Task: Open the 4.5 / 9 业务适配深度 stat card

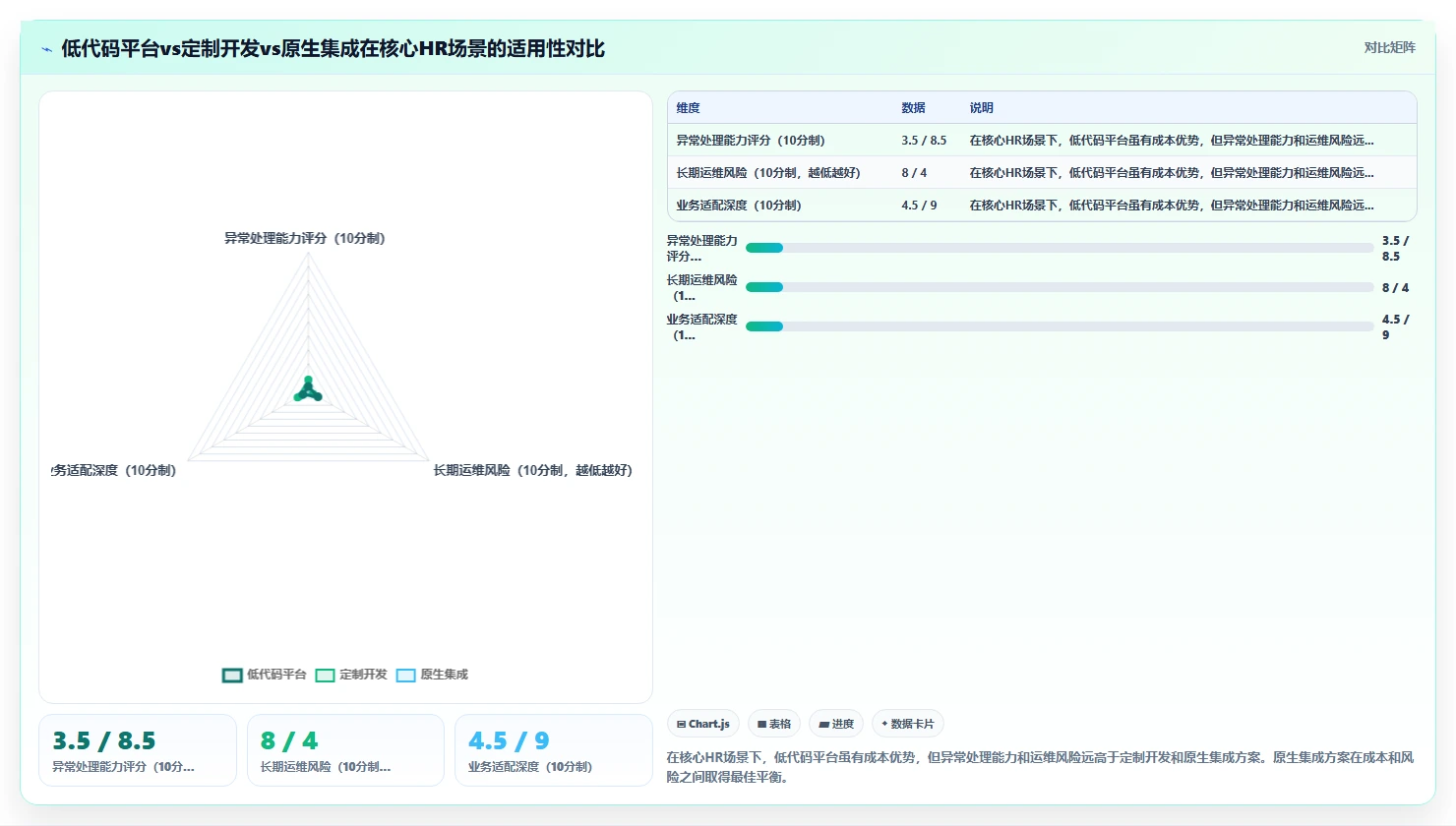Action: pos(554,750)
